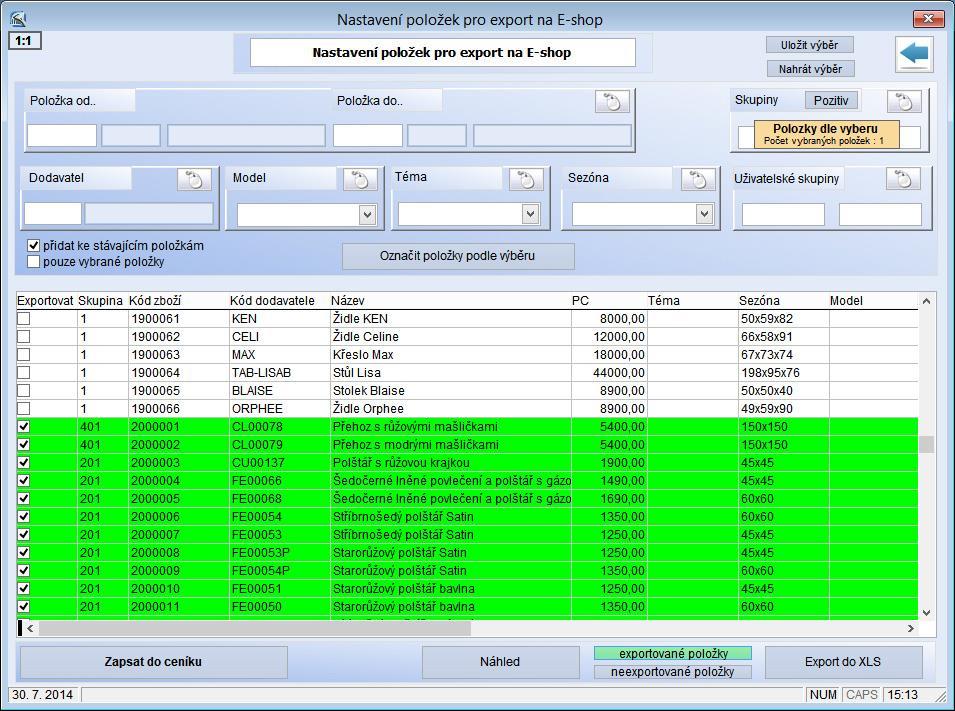The image size is (955, 711).
Task: Check export box for Židle Celine
Action: pyautogui.click(x=24, y=336)
